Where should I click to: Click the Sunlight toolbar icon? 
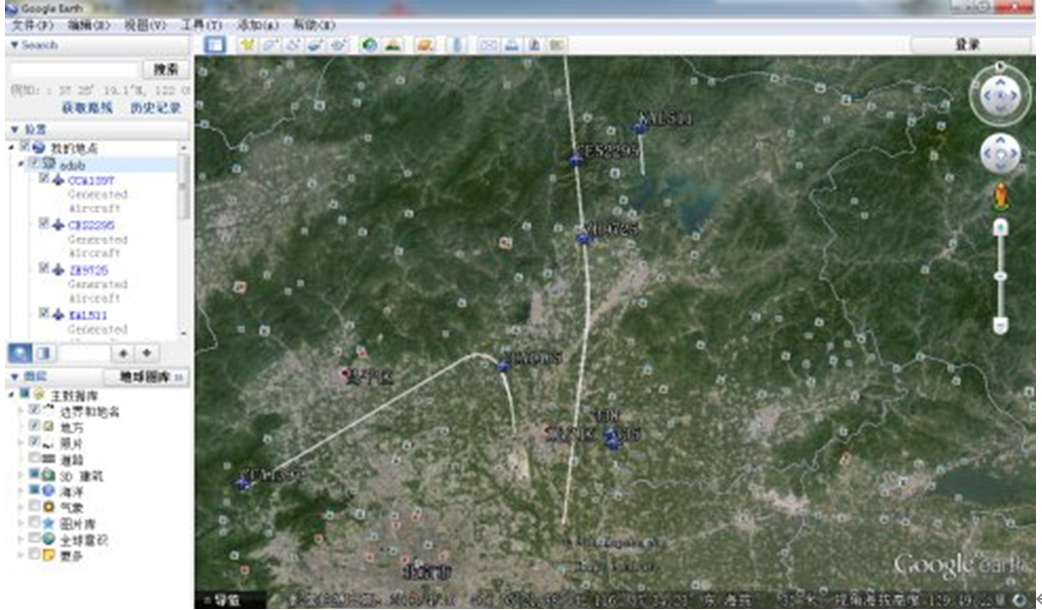(x=393, y=45)
